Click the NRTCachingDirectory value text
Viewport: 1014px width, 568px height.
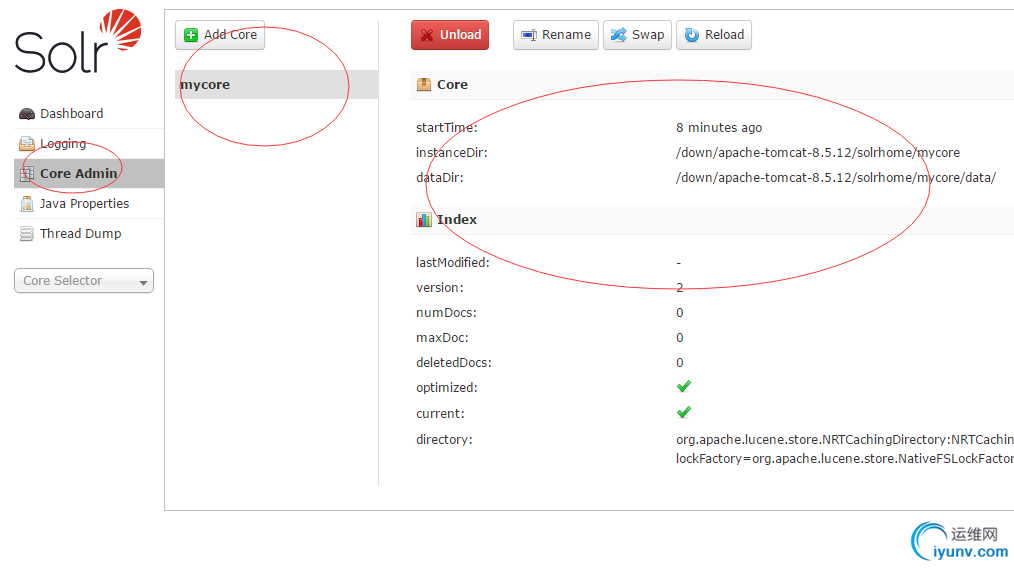tap(845, 440)
